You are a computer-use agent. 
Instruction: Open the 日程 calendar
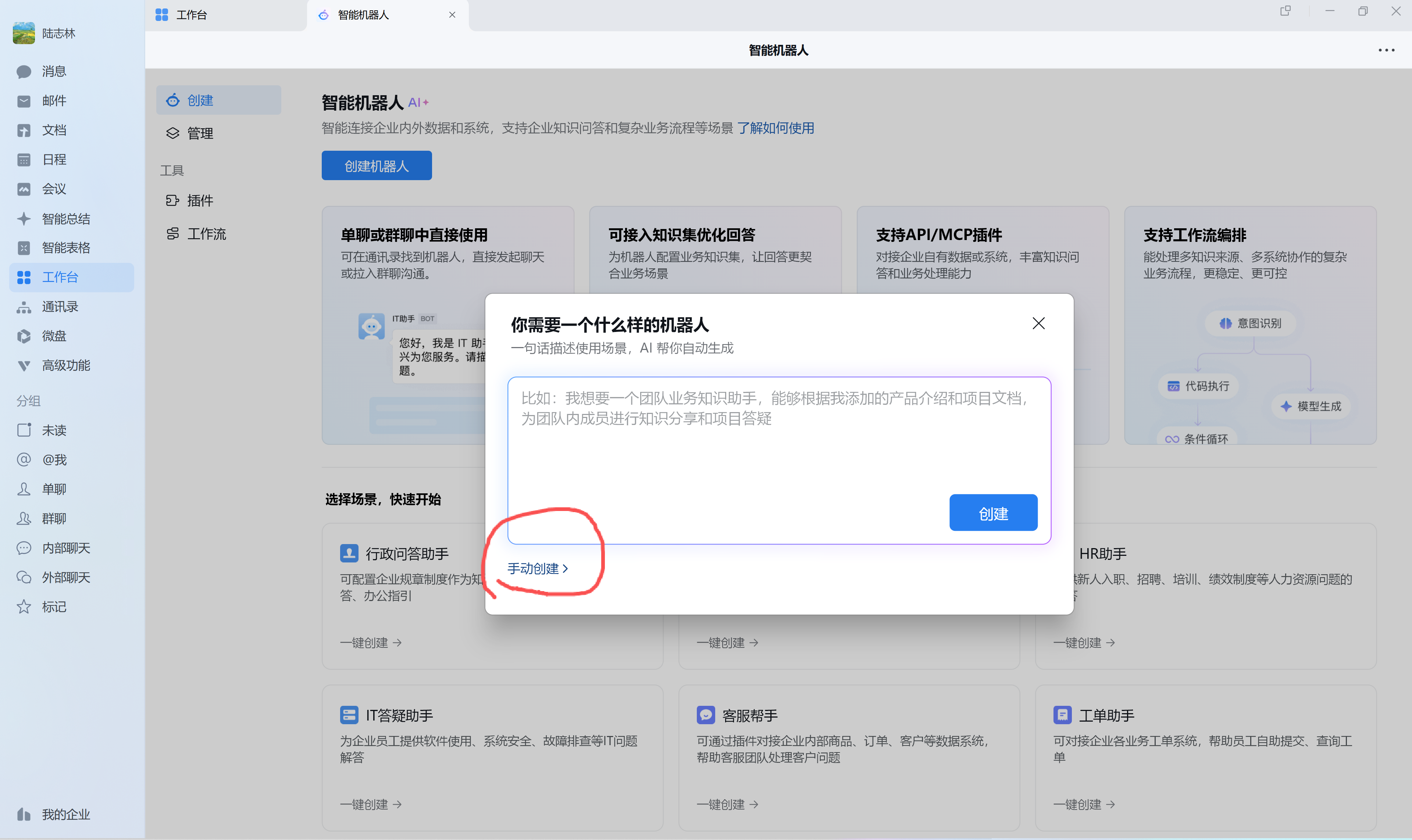click(71, 160)
